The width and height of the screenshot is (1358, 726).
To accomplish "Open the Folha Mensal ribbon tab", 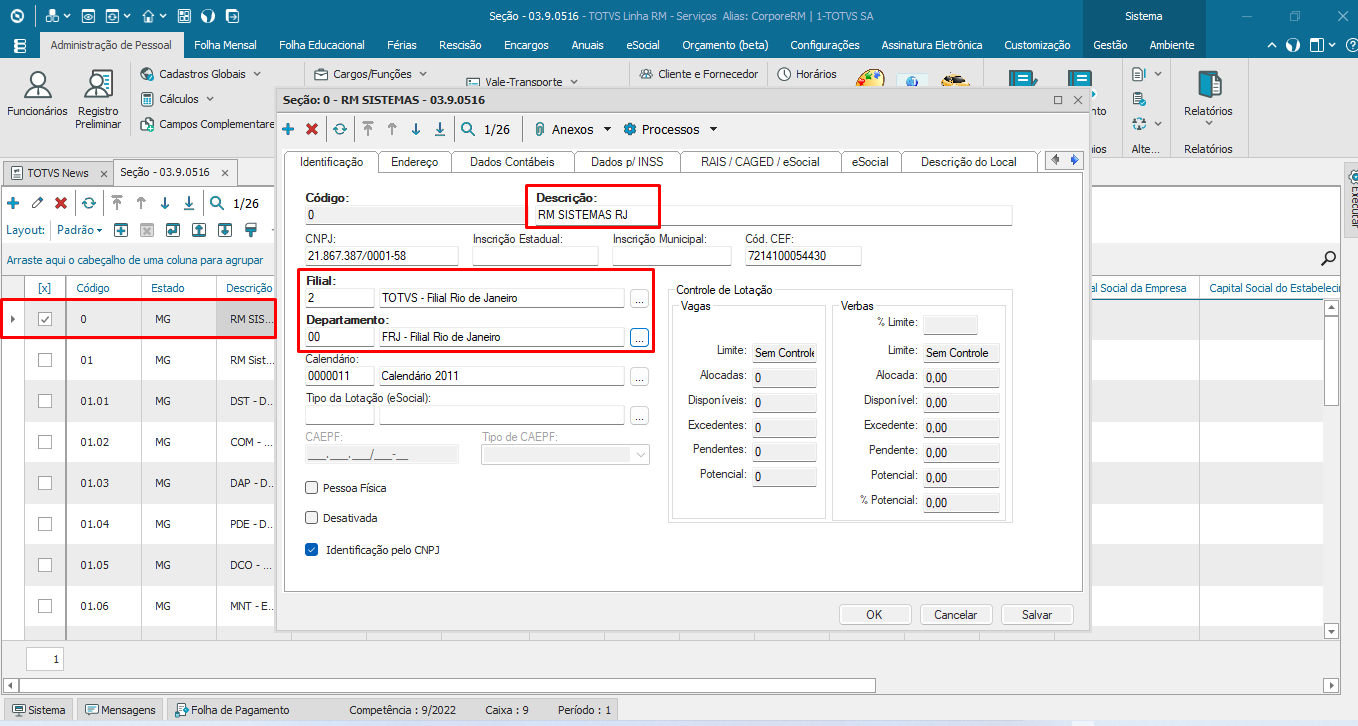I will 225,45.
